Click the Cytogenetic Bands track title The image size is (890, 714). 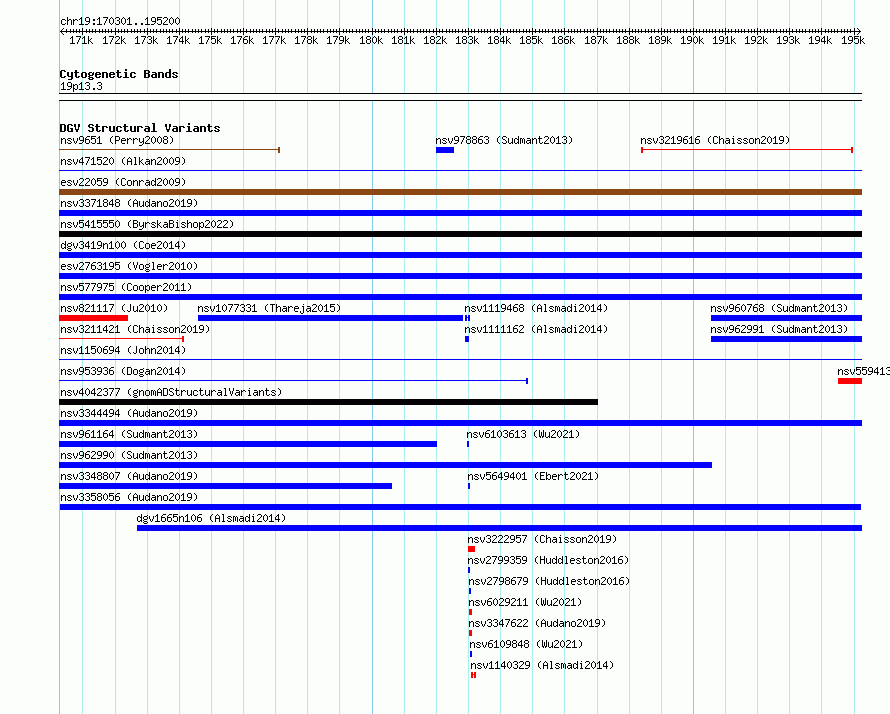pyautogui.click(x=119, y=74)
